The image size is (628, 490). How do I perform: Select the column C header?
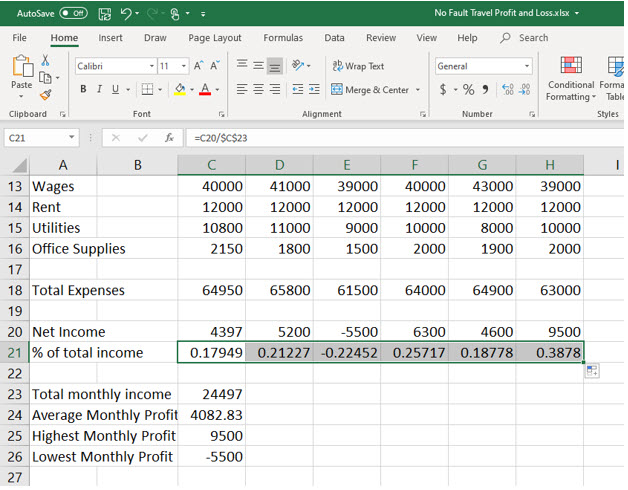coord(211,165)
